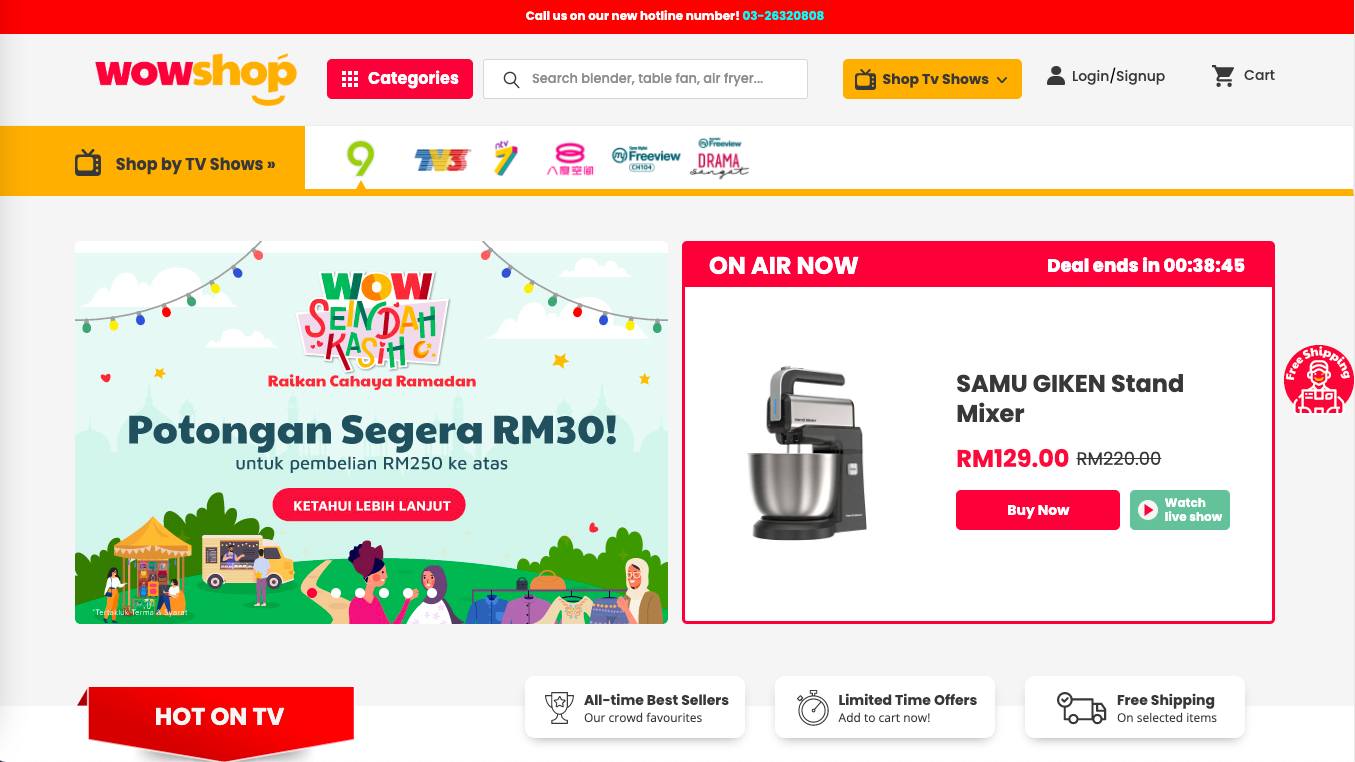Viewport: 1355px width, 762px height.
Task: Click Shop by TV Shows heading
Action: (x=195, y=164)
